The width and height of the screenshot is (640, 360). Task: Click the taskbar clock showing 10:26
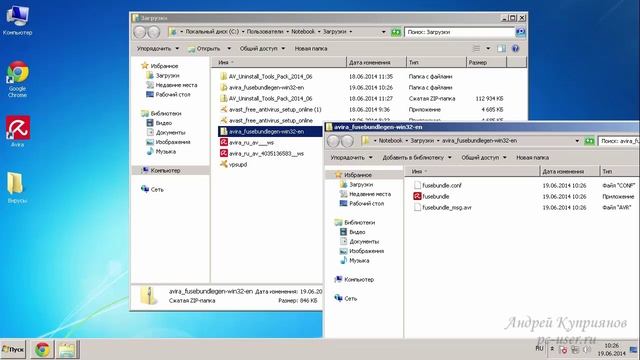611,349
